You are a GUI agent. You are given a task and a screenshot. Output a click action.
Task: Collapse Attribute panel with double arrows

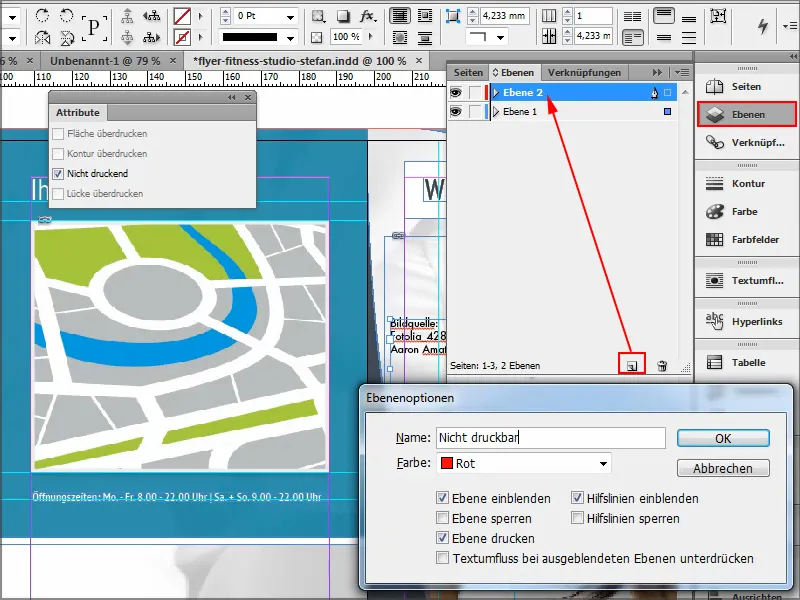(232, 97)
